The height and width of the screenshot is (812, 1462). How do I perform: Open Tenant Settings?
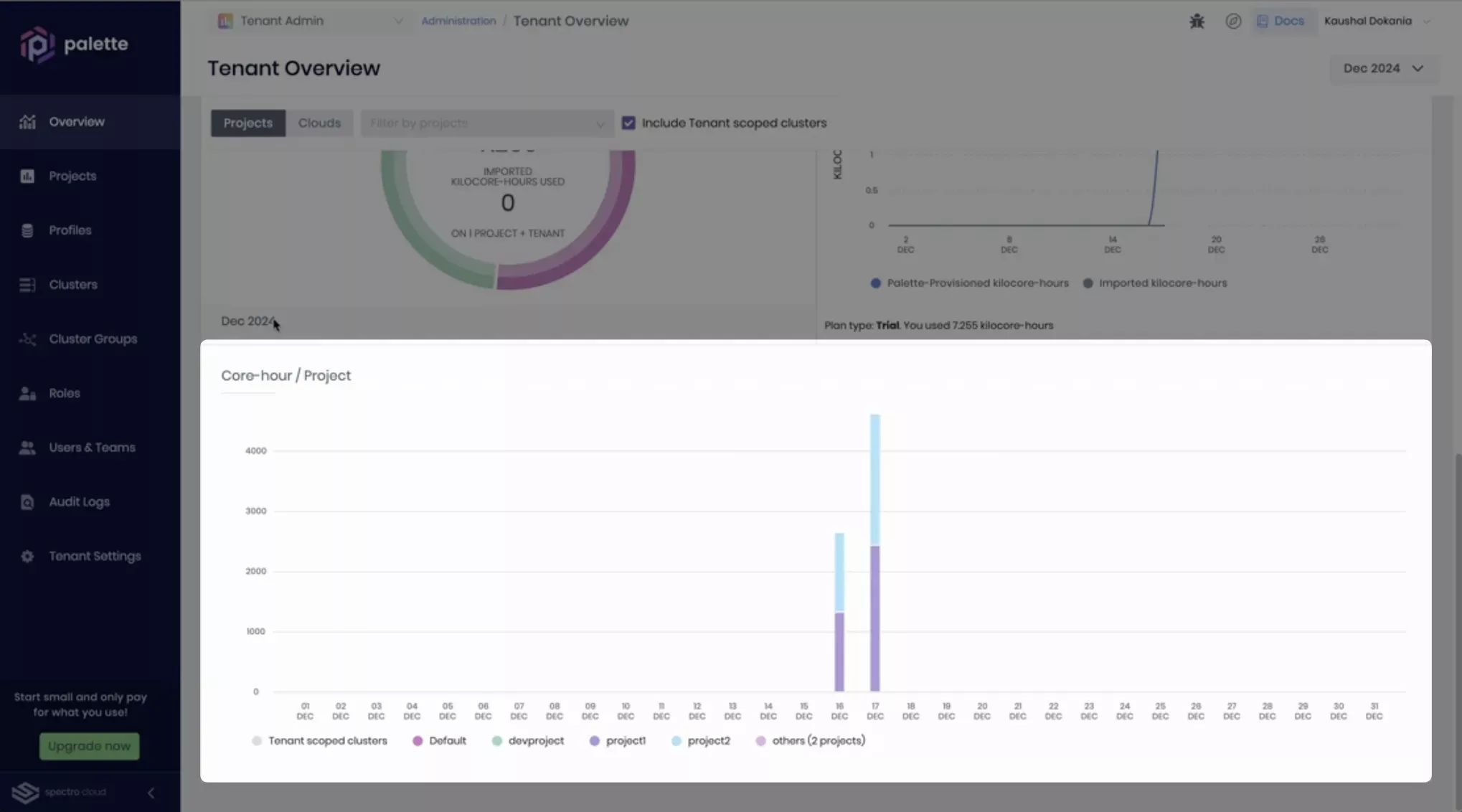tap(27, 556)
